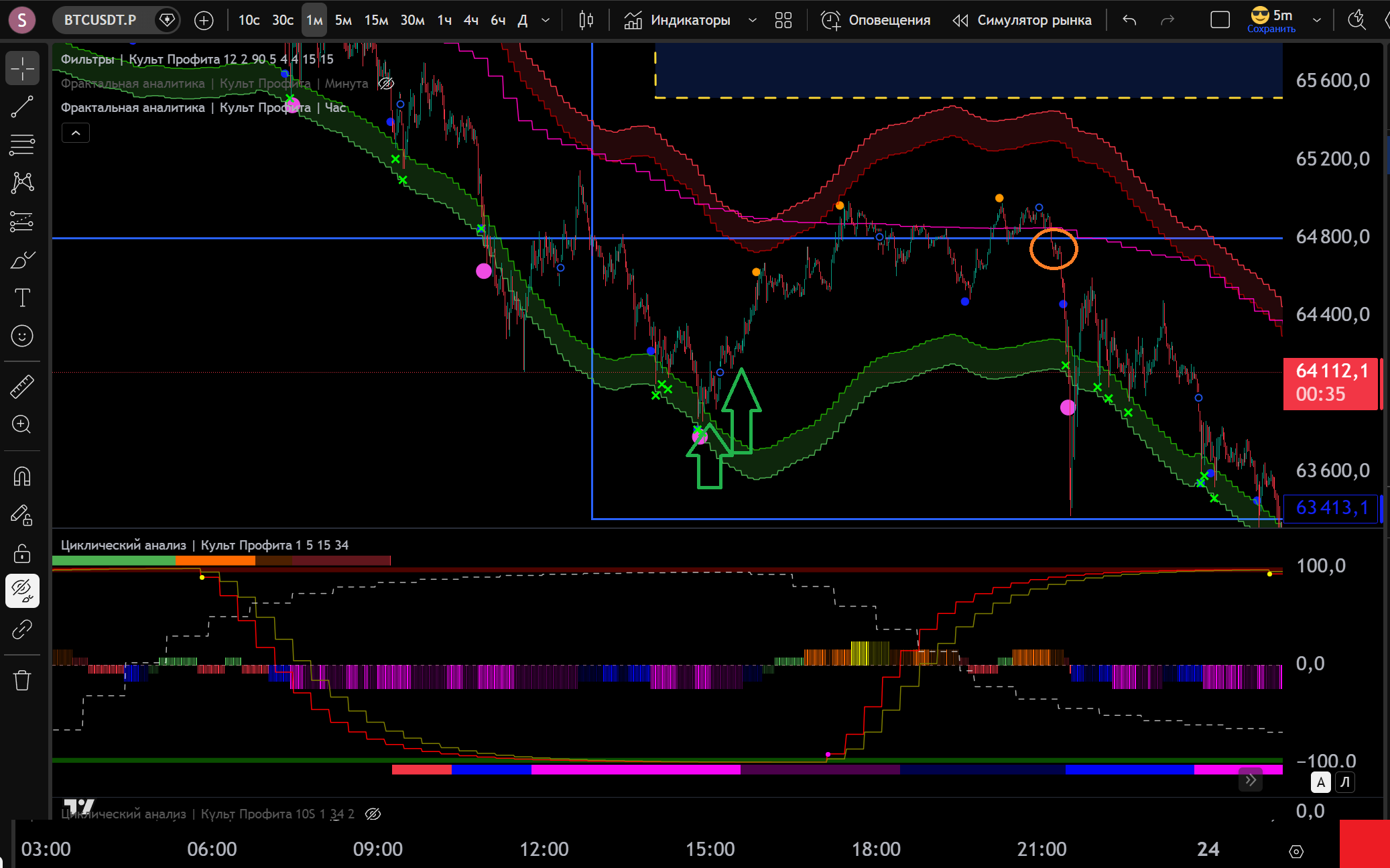Open the candlestick chart style selector
Viewport: 1390px width, 868px height.
586,20
